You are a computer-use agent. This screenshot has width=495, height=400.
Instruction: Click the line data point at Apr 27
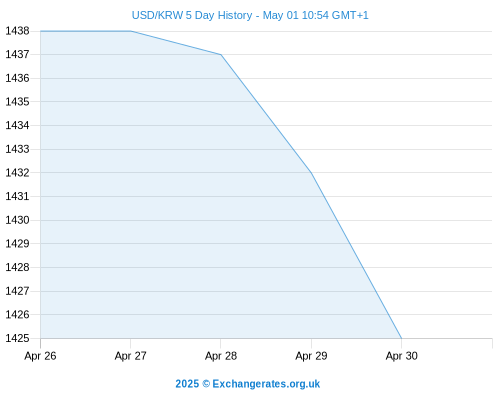[131, 31]
